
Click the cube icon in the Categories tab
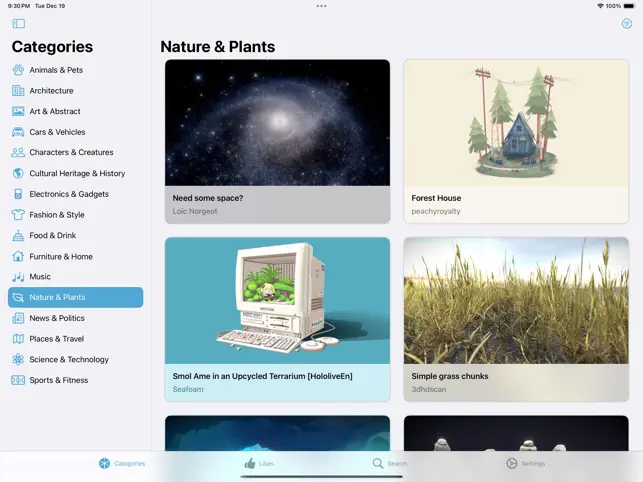tap(105, 464)
